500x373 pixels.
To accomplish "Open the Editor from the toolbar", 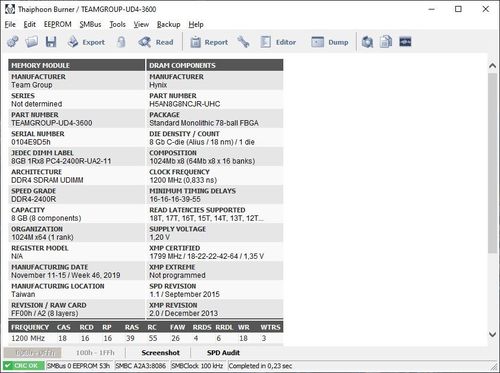I will point(278,42).
